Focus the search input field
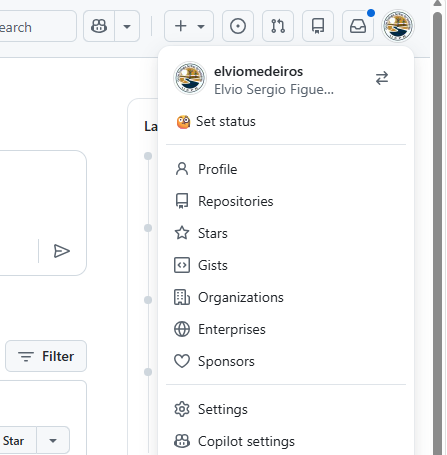This screenshot has width=447, height=455. [37, 26]
